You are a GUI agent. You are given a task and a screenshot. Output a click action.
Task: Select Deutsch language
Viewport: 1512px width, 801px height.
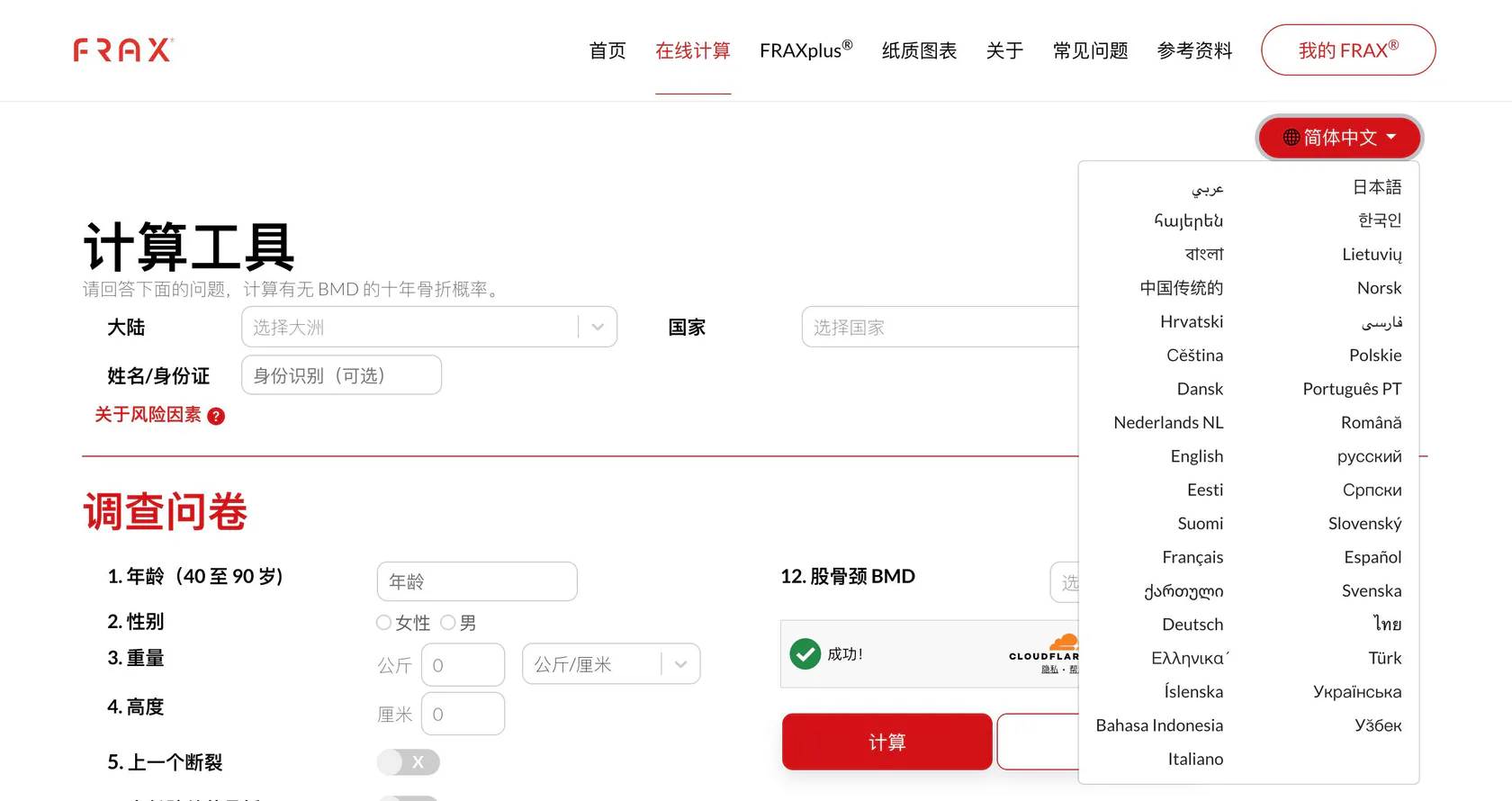tap(1192, 625)
